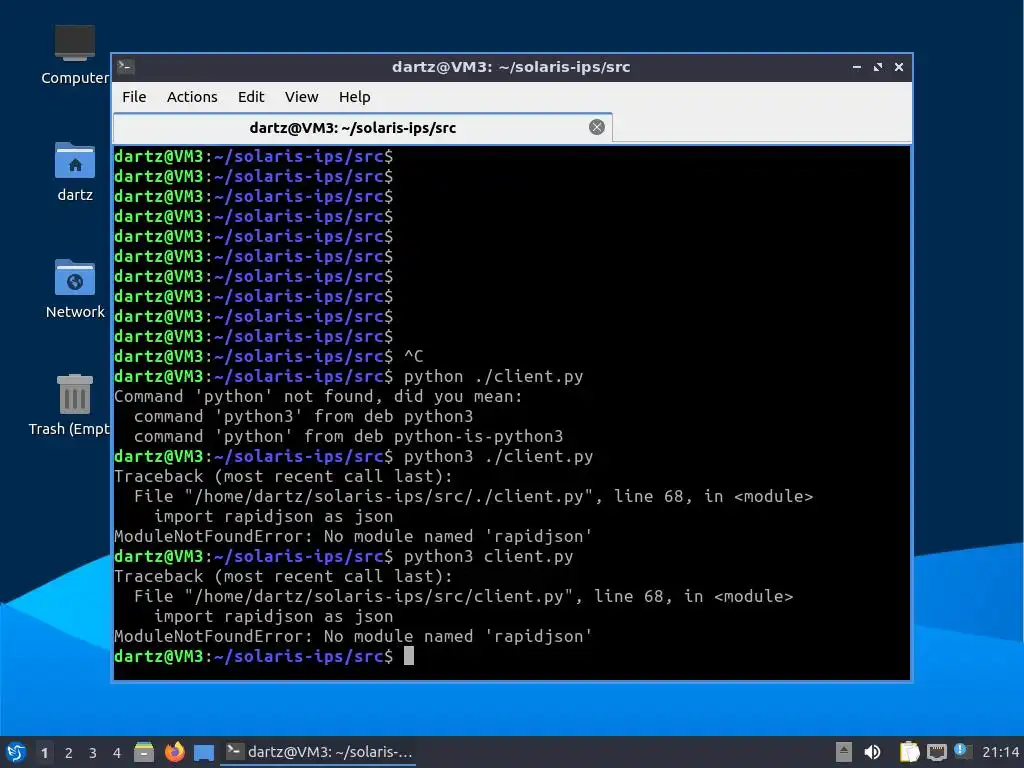Open the Computer desktop icon
The image size is (1024, 768).
[74, 55]
